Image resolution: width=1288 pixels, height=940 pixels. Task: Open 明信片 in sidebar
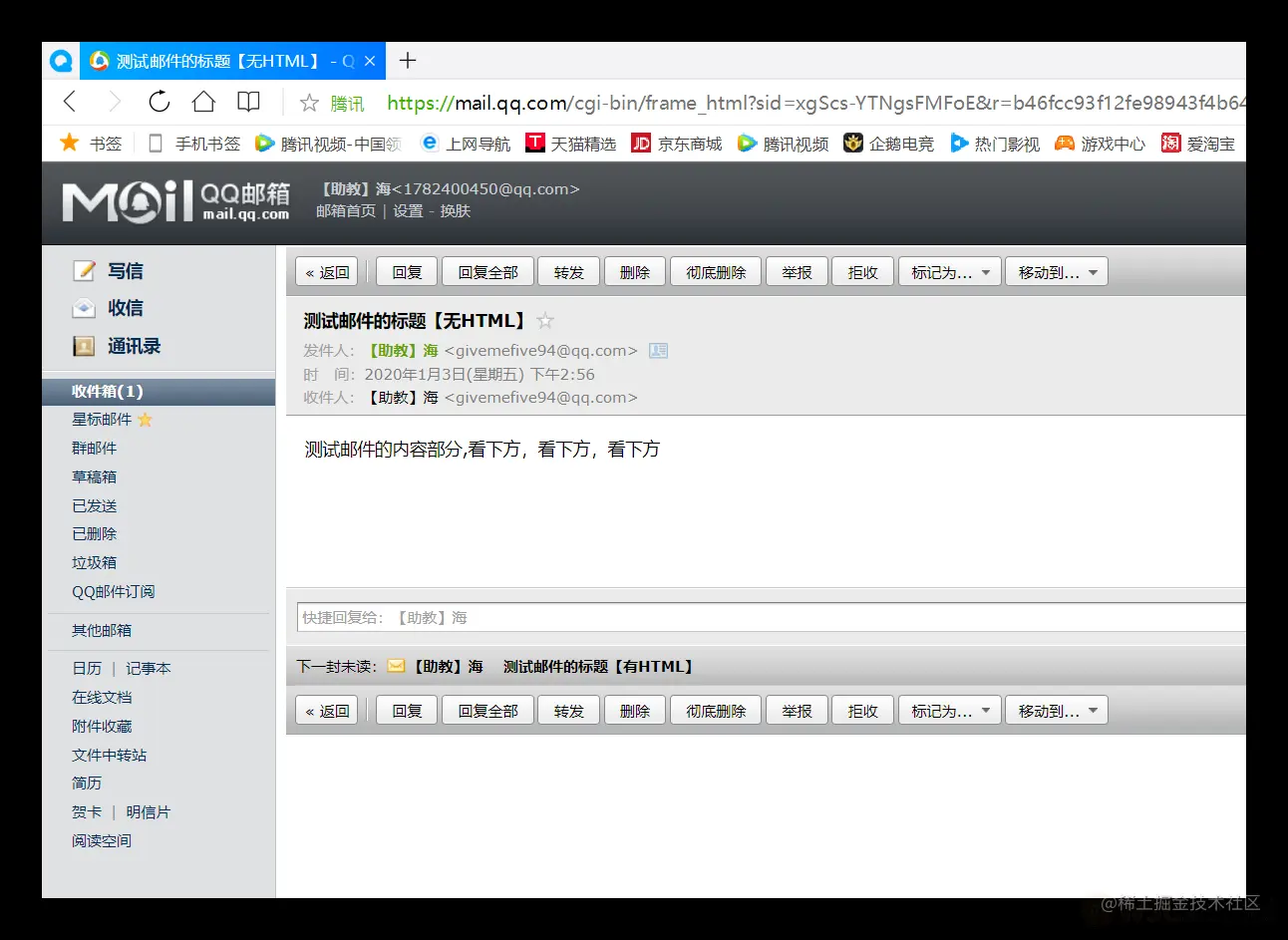click(148, 812)
